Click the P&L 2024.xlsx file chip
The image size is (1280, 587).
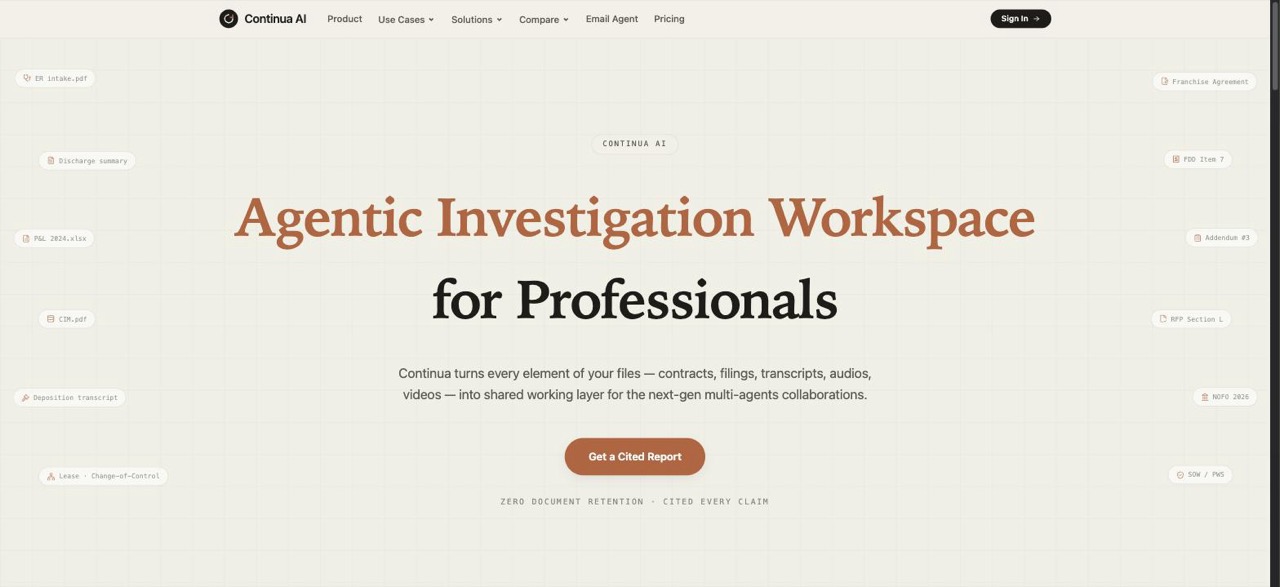[x=54, y=238]
